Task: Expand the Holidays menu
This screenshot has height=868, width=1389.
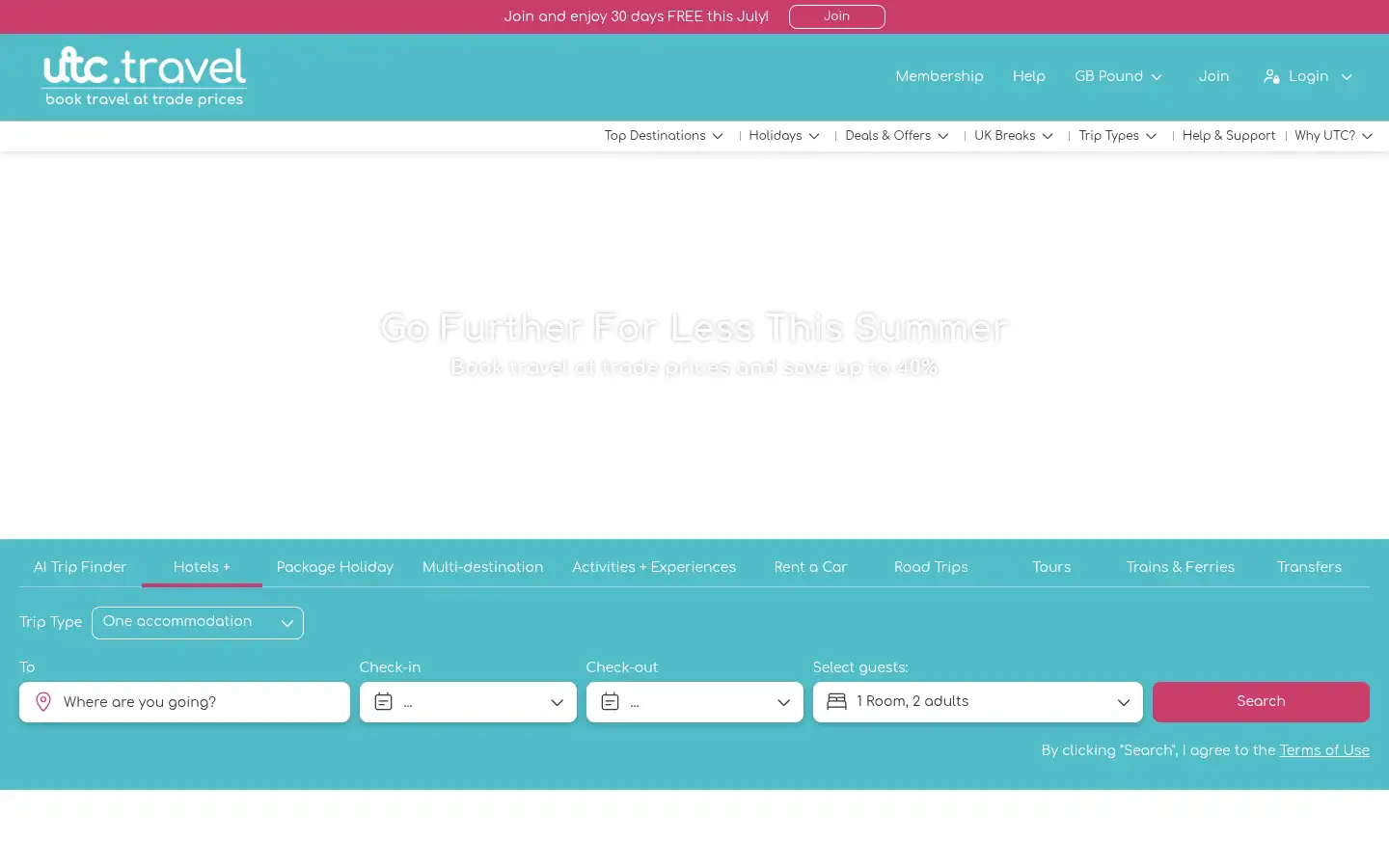Action: point(784,136)
